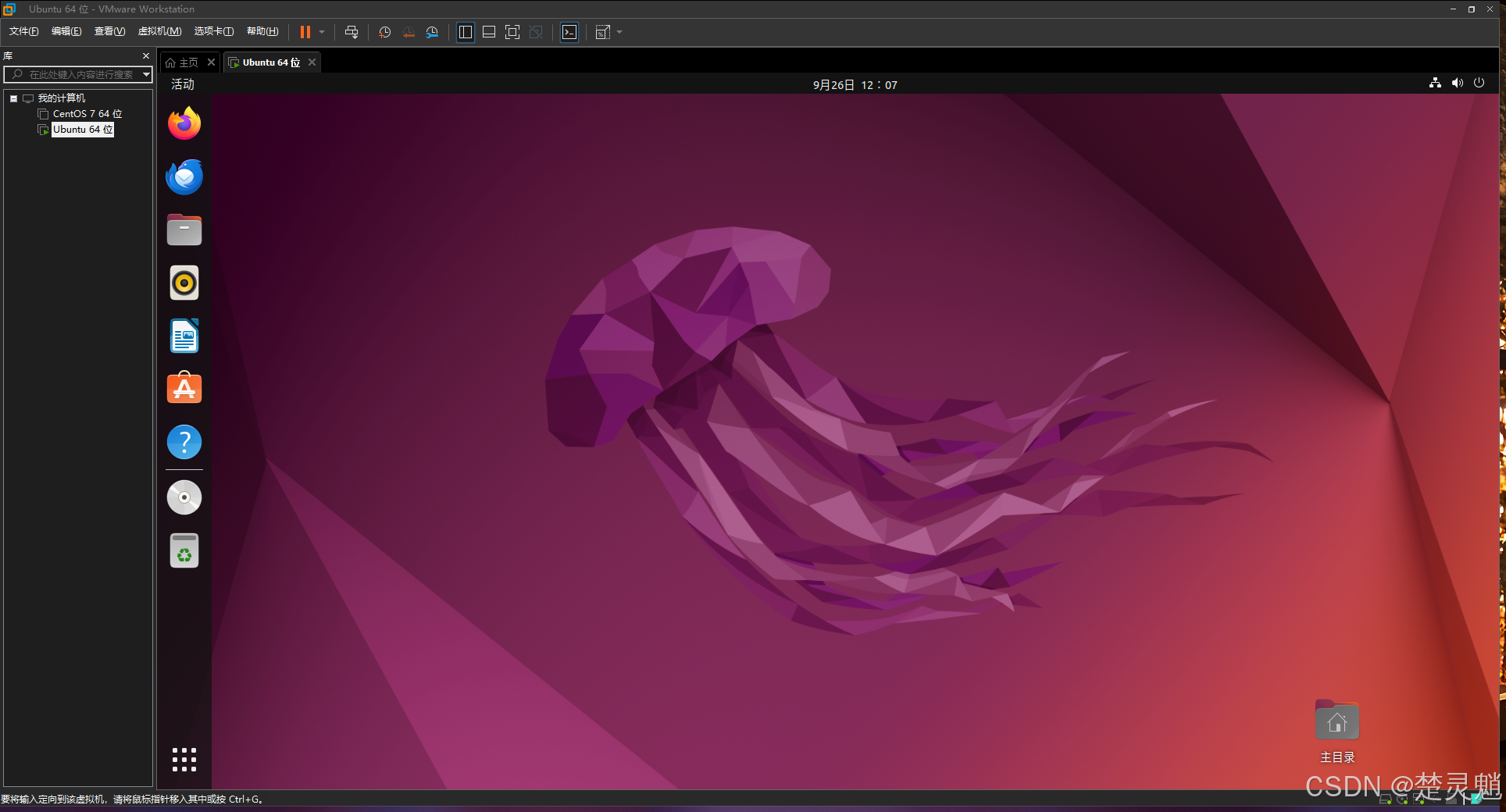Click the stretch guest display icon
Viewport: 1506px width, 812px height.
coord(603,32)
